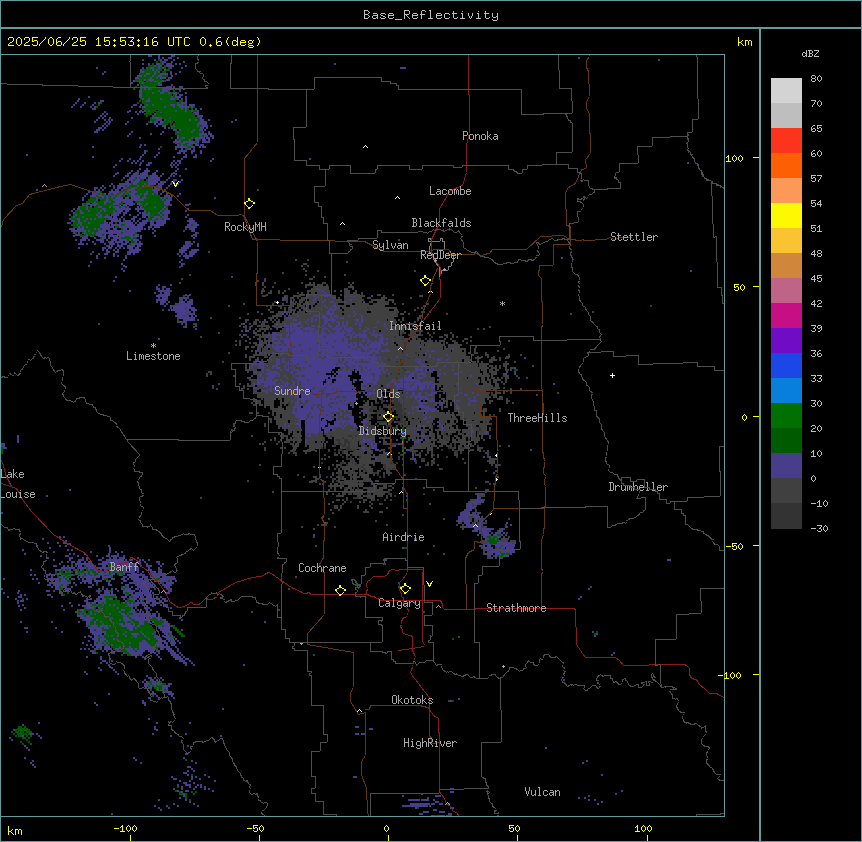Viewport: 862px width, 842px height.
Task: Click the violet 36-39 dBZ legend swatch
Action: pos(786,341)
